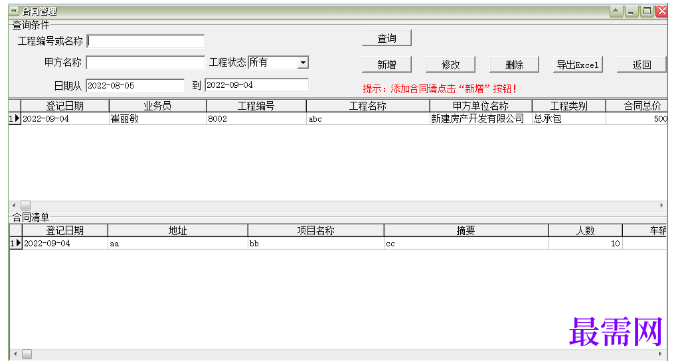Click the 删除 delete button
This screenshot has width=681, height=363.
pos(514,65)
